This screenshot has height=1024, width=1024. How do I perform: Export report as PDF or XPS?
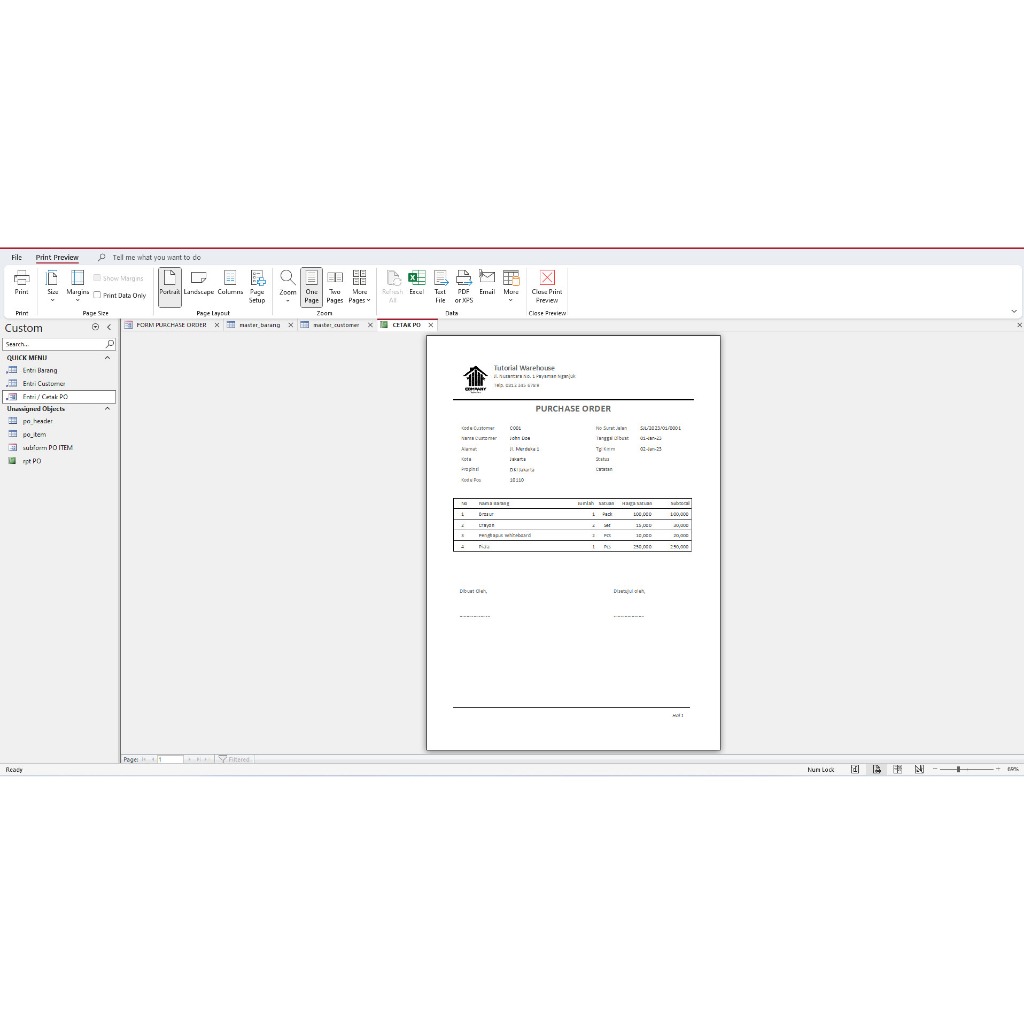464,287
